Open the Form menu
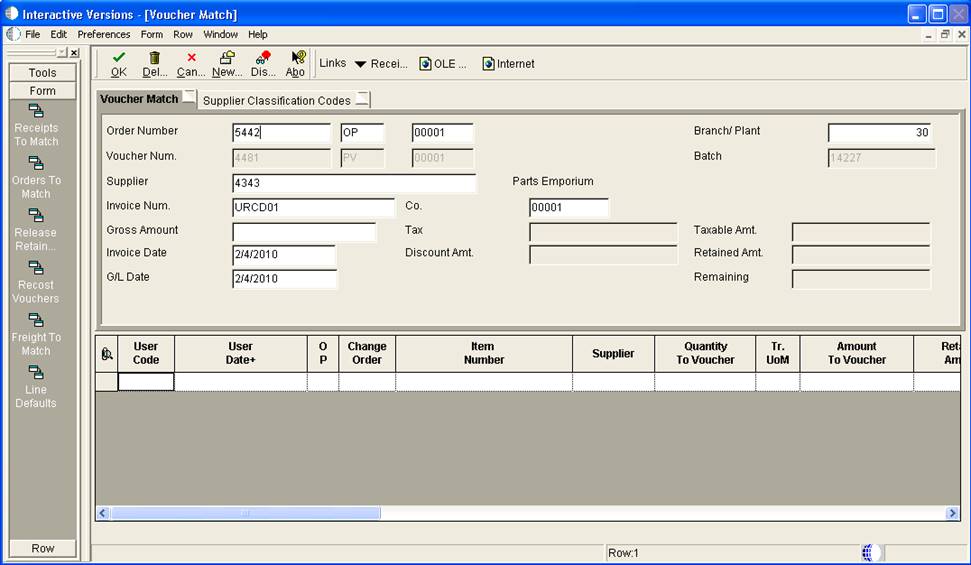Screen dimensions: 971x565 pos(152,34)
